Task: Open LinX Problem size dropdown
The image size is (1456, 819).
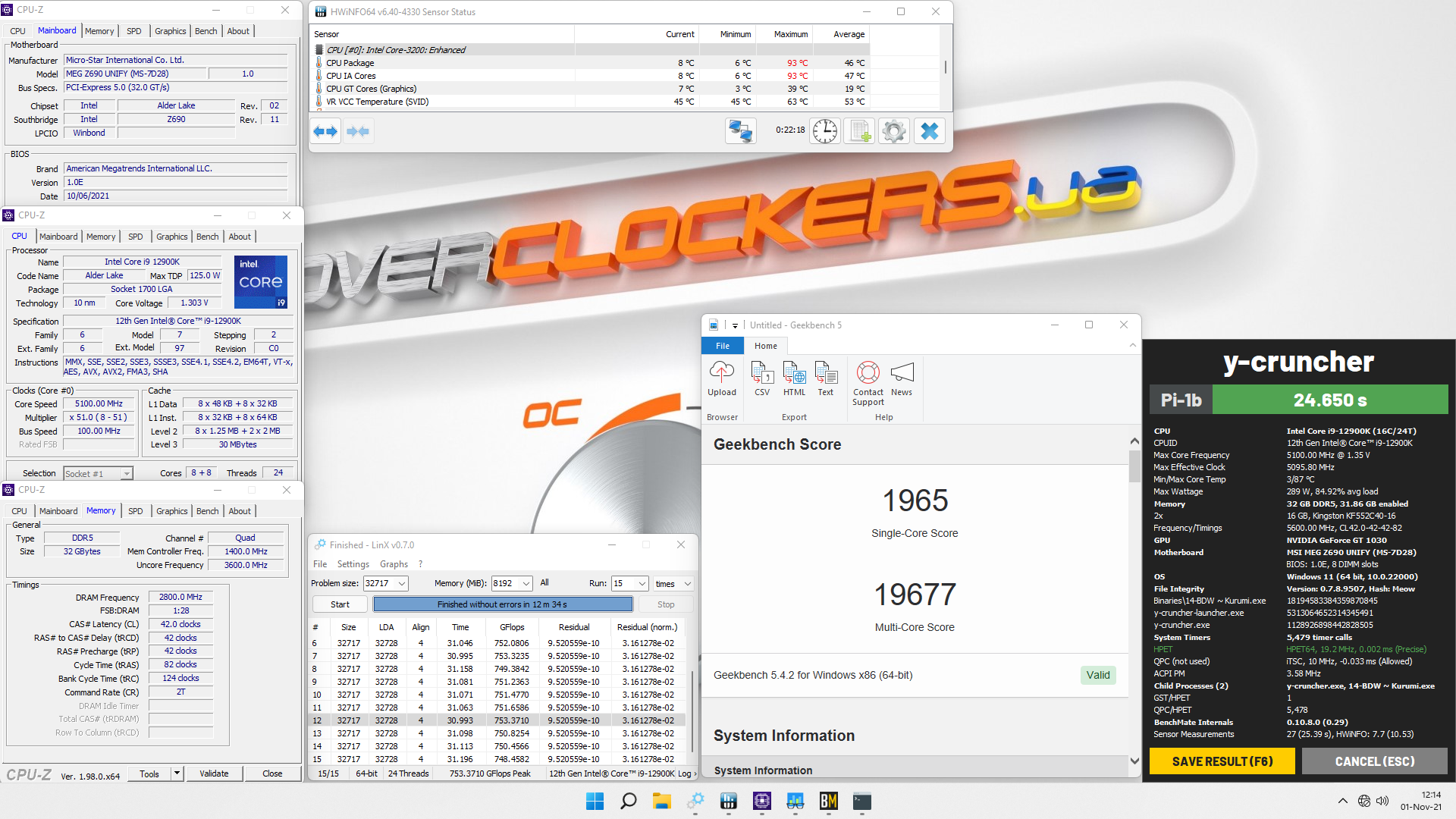Action: point(402,584)
